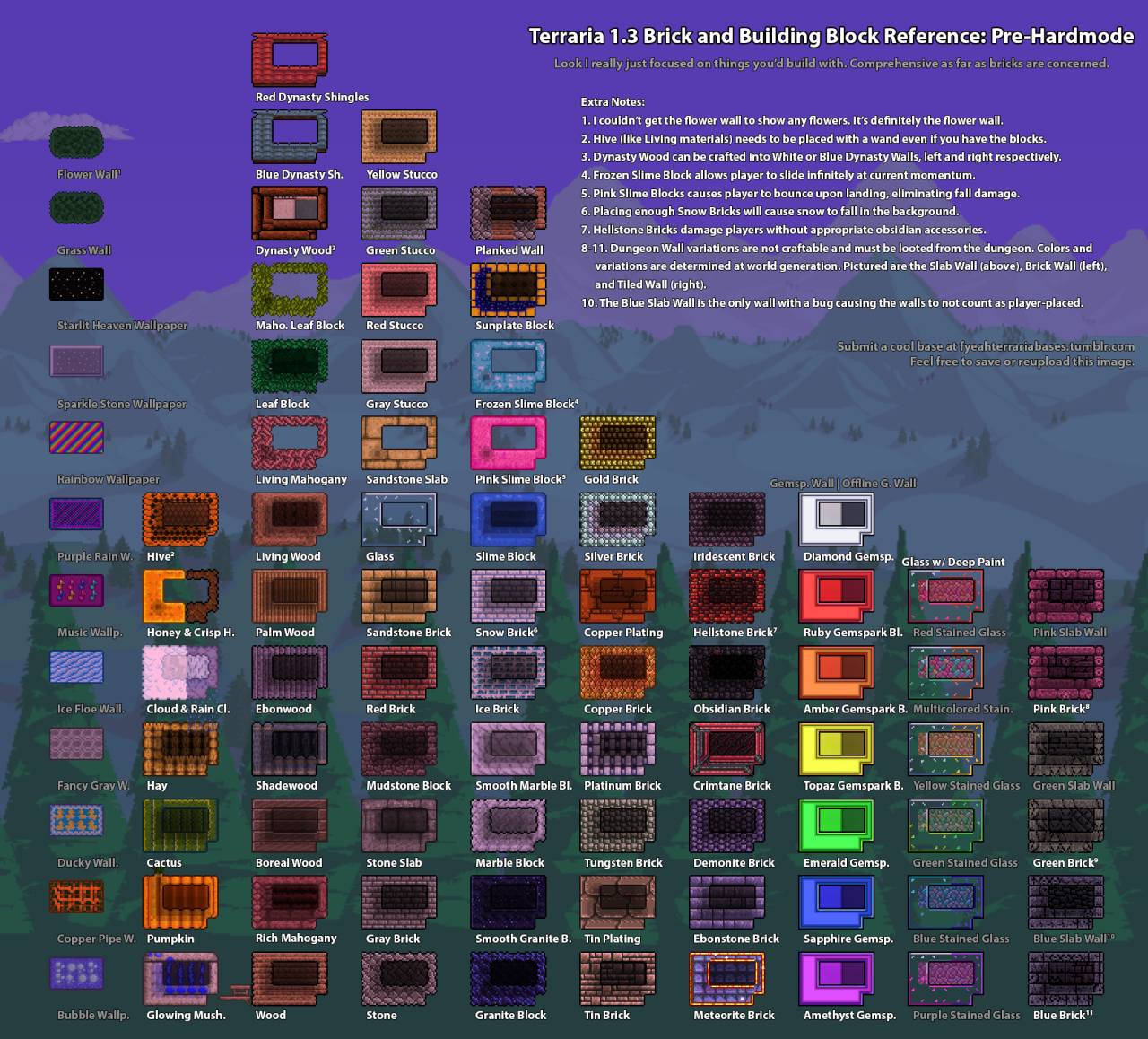Viewport: 1148px width, 1039px height.
Task: Click the Red Dynasty Shingles block sample
Action: click(x=290, y=59)
